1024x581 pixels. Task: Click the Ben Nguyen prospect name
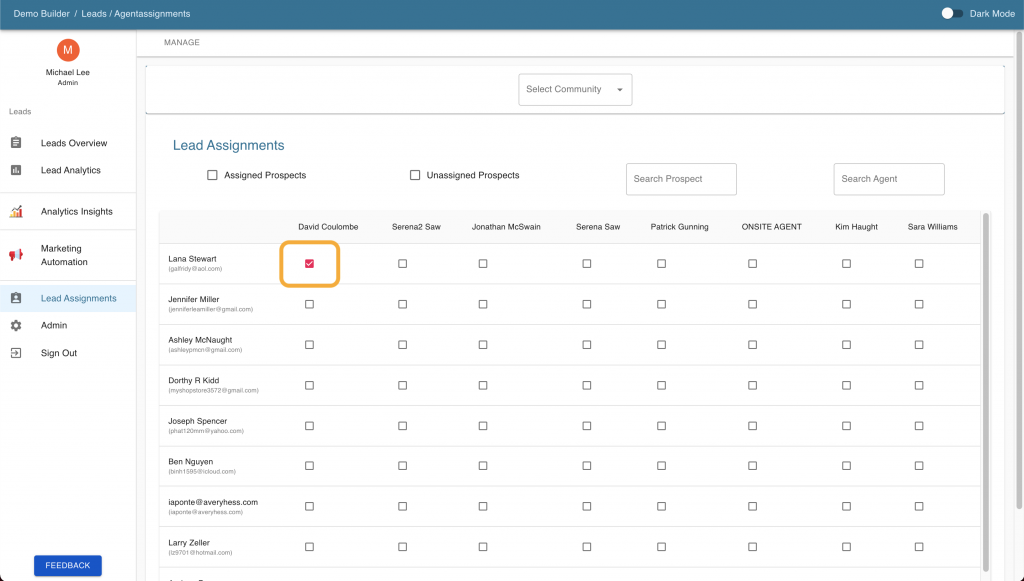point(190,462)
